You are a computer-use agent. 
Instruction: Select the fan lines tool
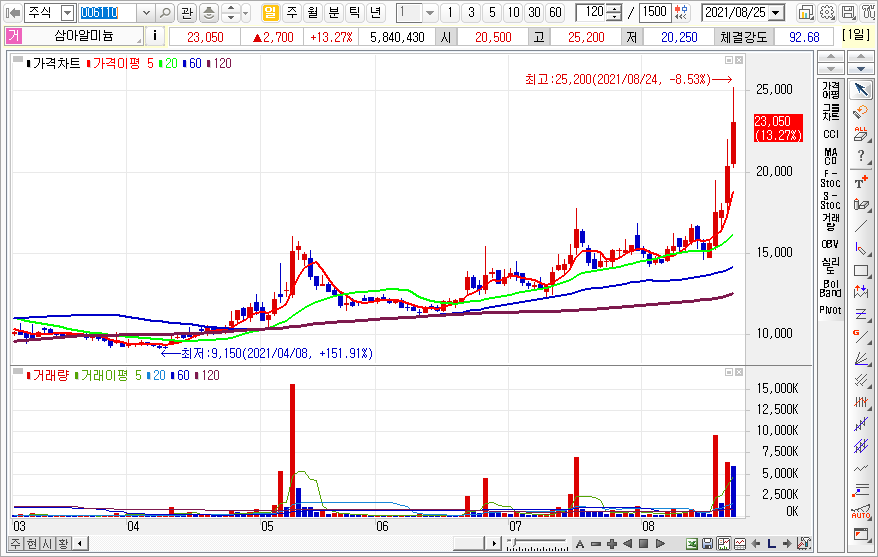pyautogui.click(x=861, y=358)
